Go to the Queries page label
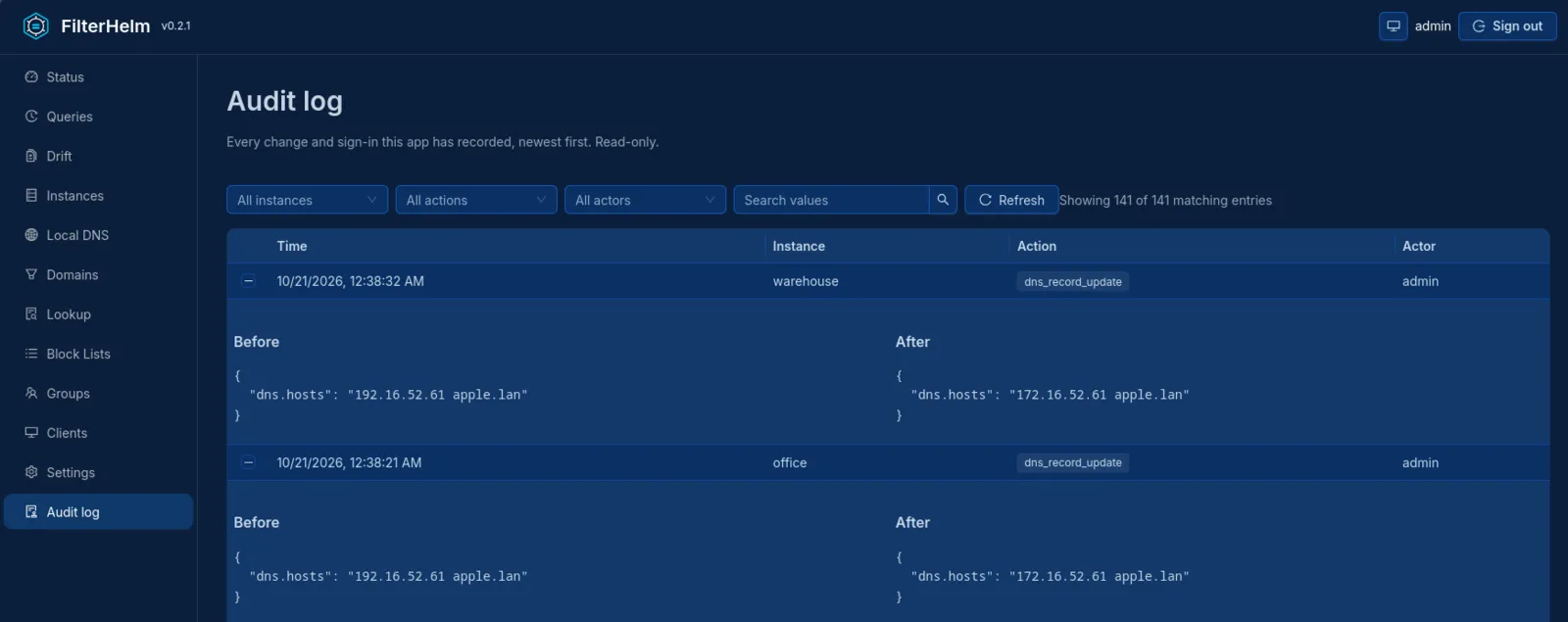 [70, 117]
